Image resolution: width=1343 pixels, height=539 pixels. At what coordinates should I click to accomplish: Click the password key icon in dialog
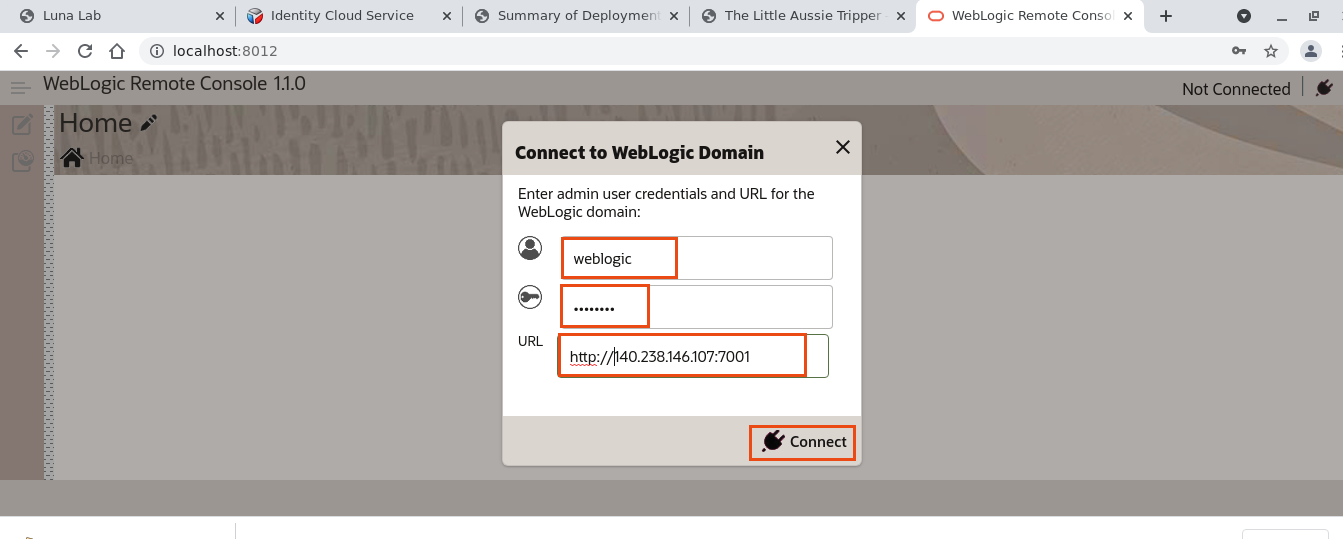click(x=530, y=297)
